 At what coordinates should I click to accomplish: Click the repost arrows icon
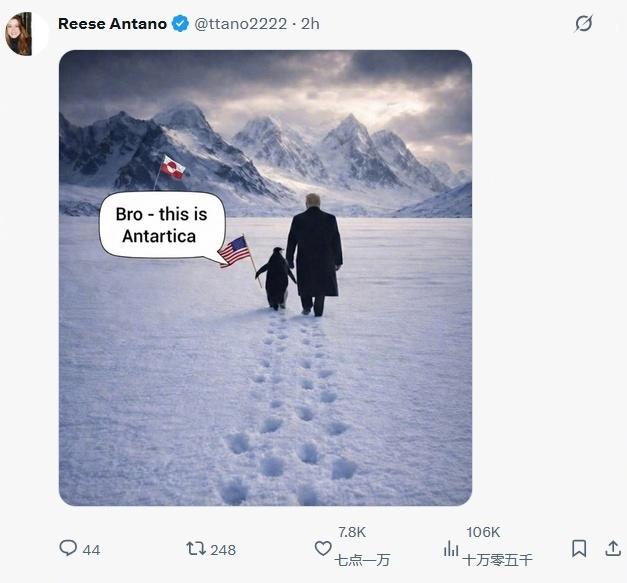tap(196, 548)
